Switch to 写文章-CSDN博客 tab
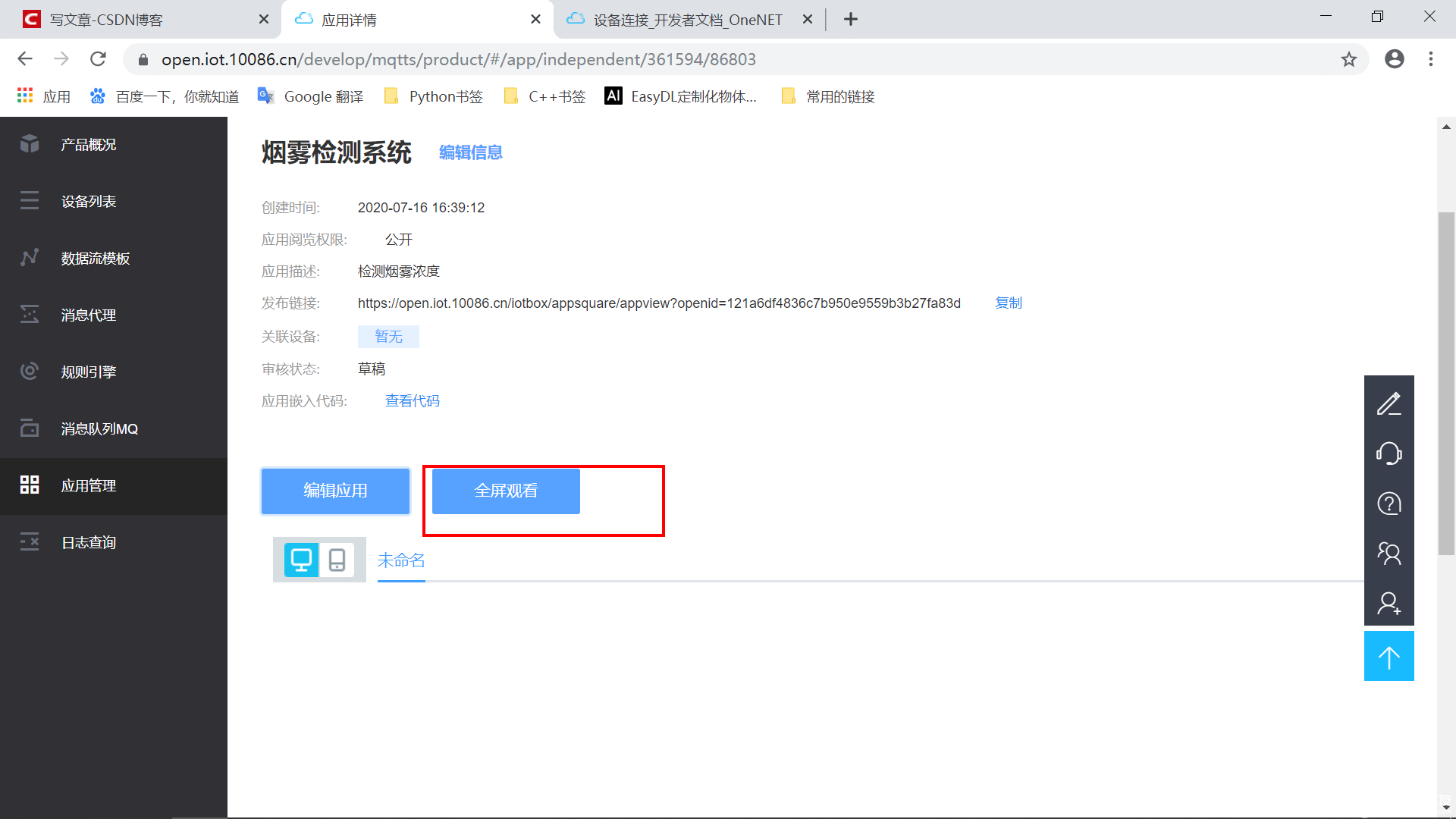1456x819 pixels. coord(106,20)
